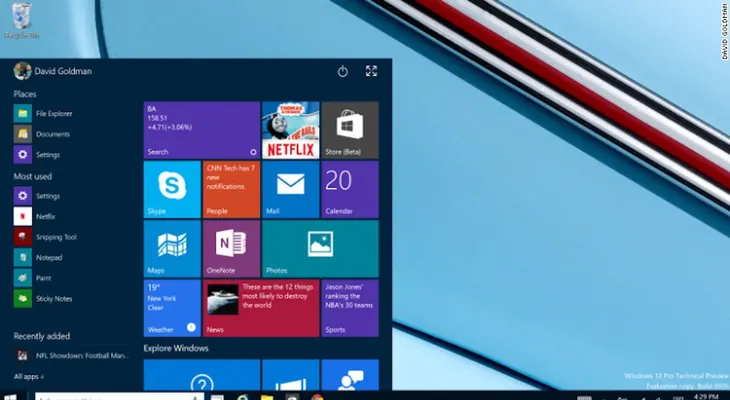Open Settings under the Places heading
Viewport: 730px width, 400px height.
pos(37,155)
